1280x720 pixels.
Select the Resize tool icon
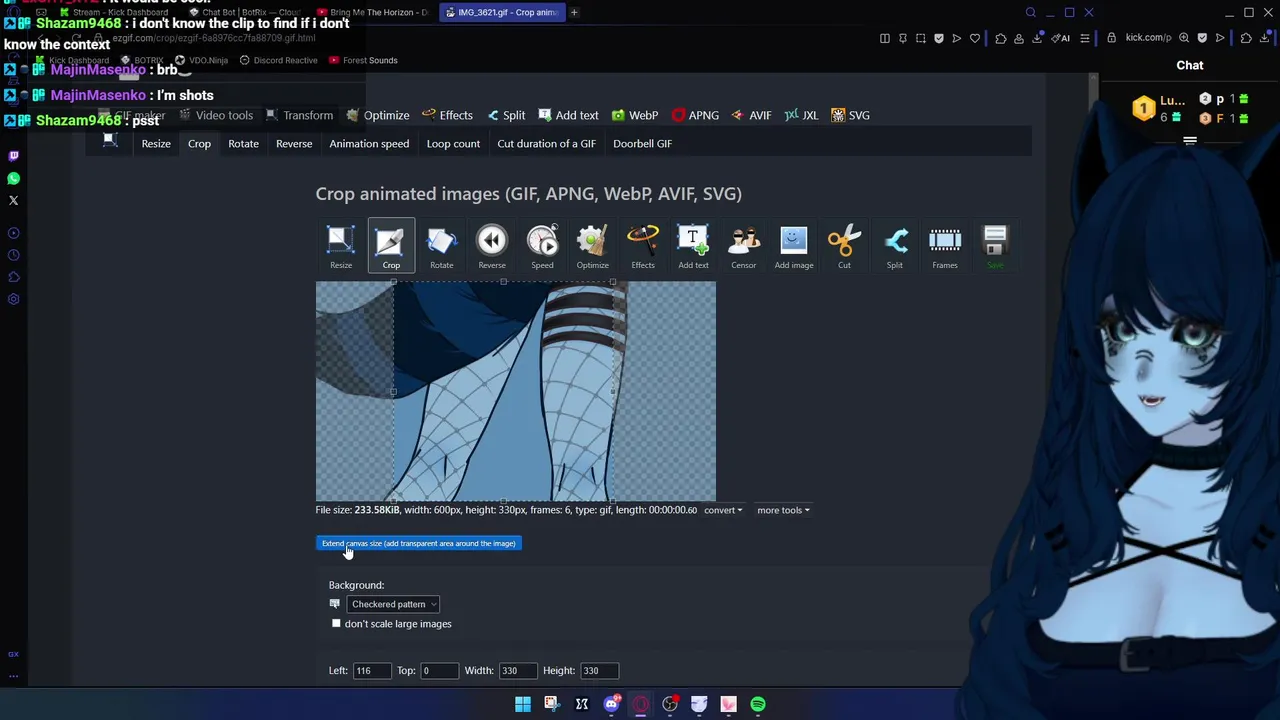pos(340,246)
